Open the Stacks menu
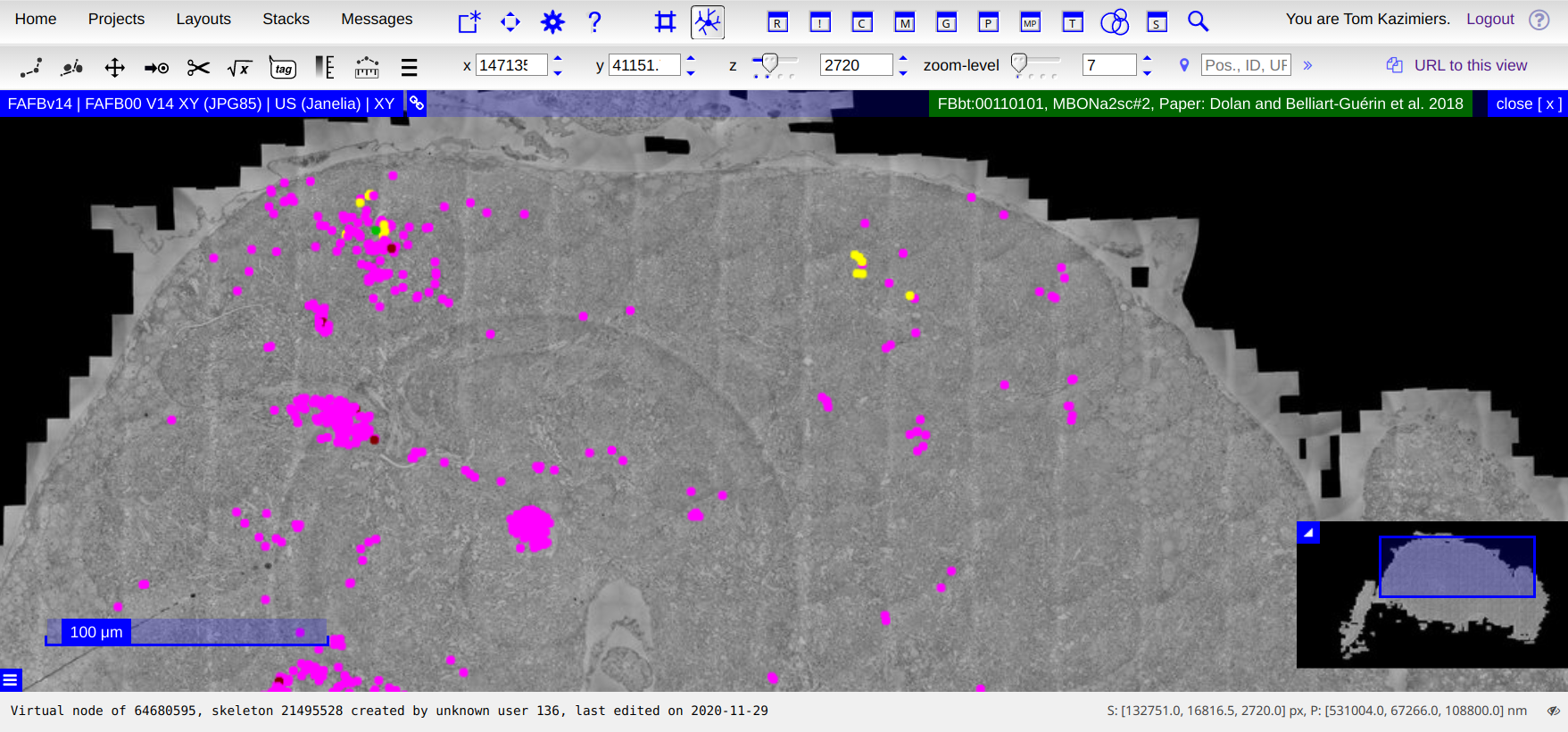 286,19
